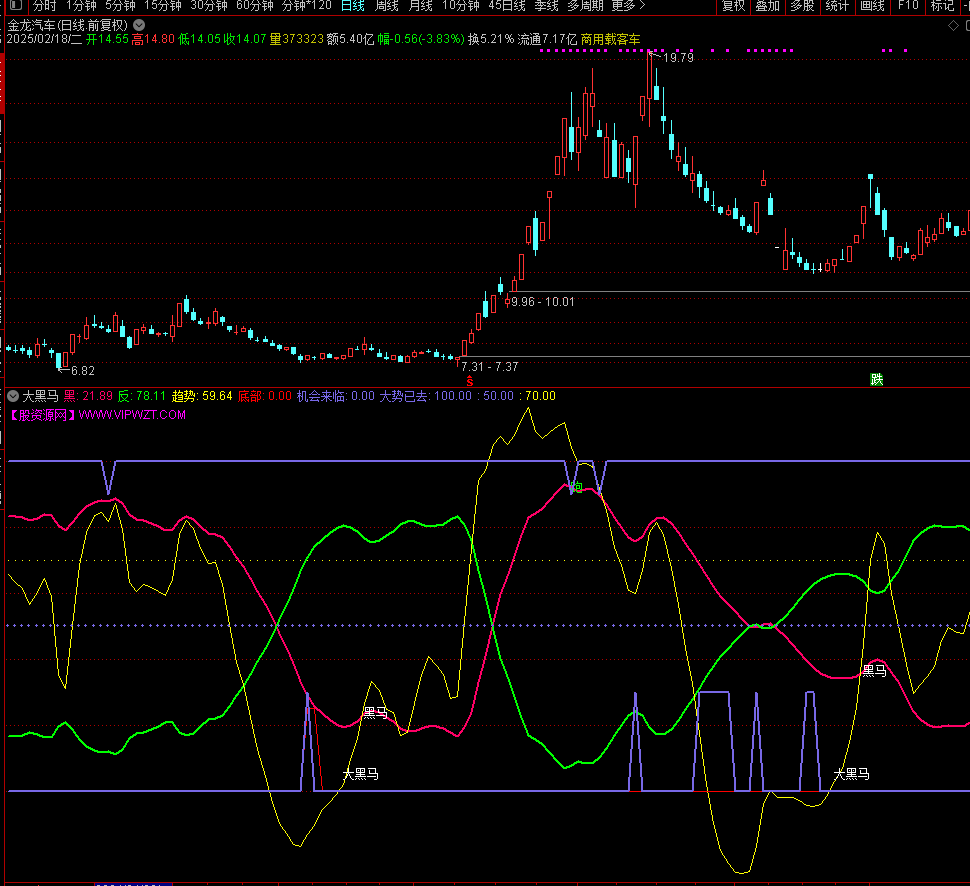Viewport: 970px width, 886px height.
Task: Click the 幅-0.56(-3.83%) change value
Action: point(421,39)
